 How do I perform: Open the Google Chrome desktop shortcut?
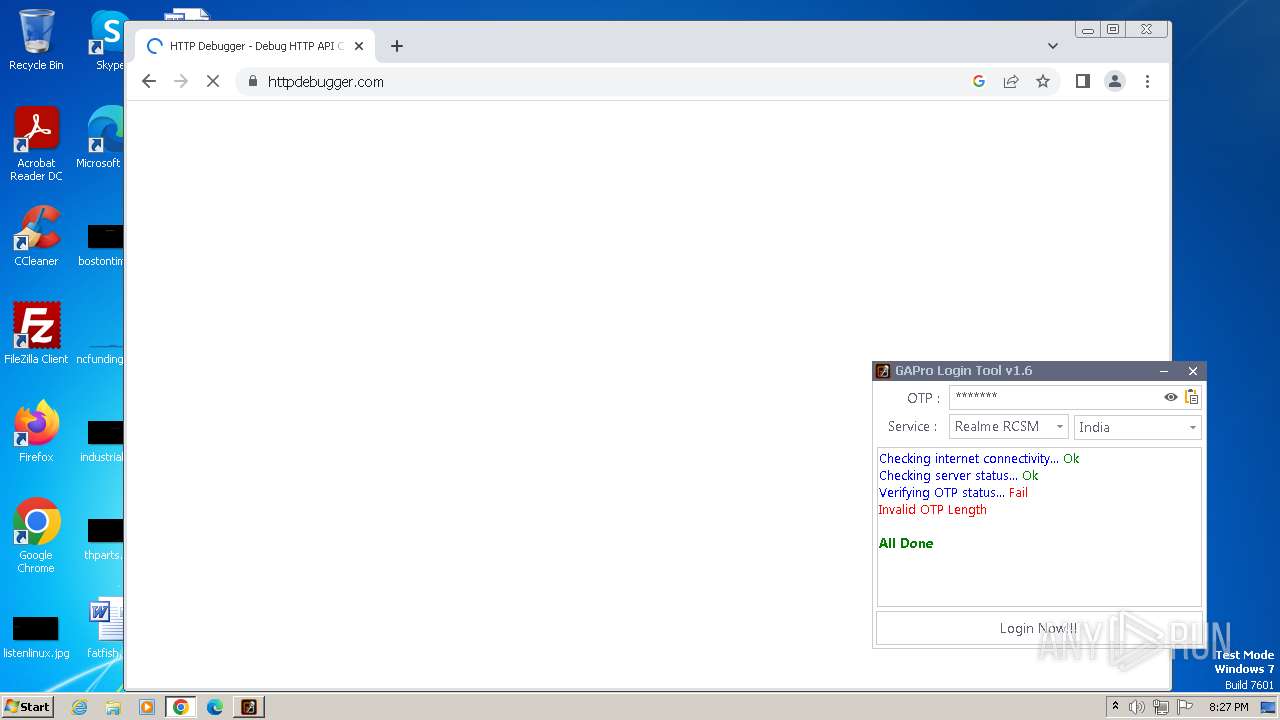coord(36,535)
